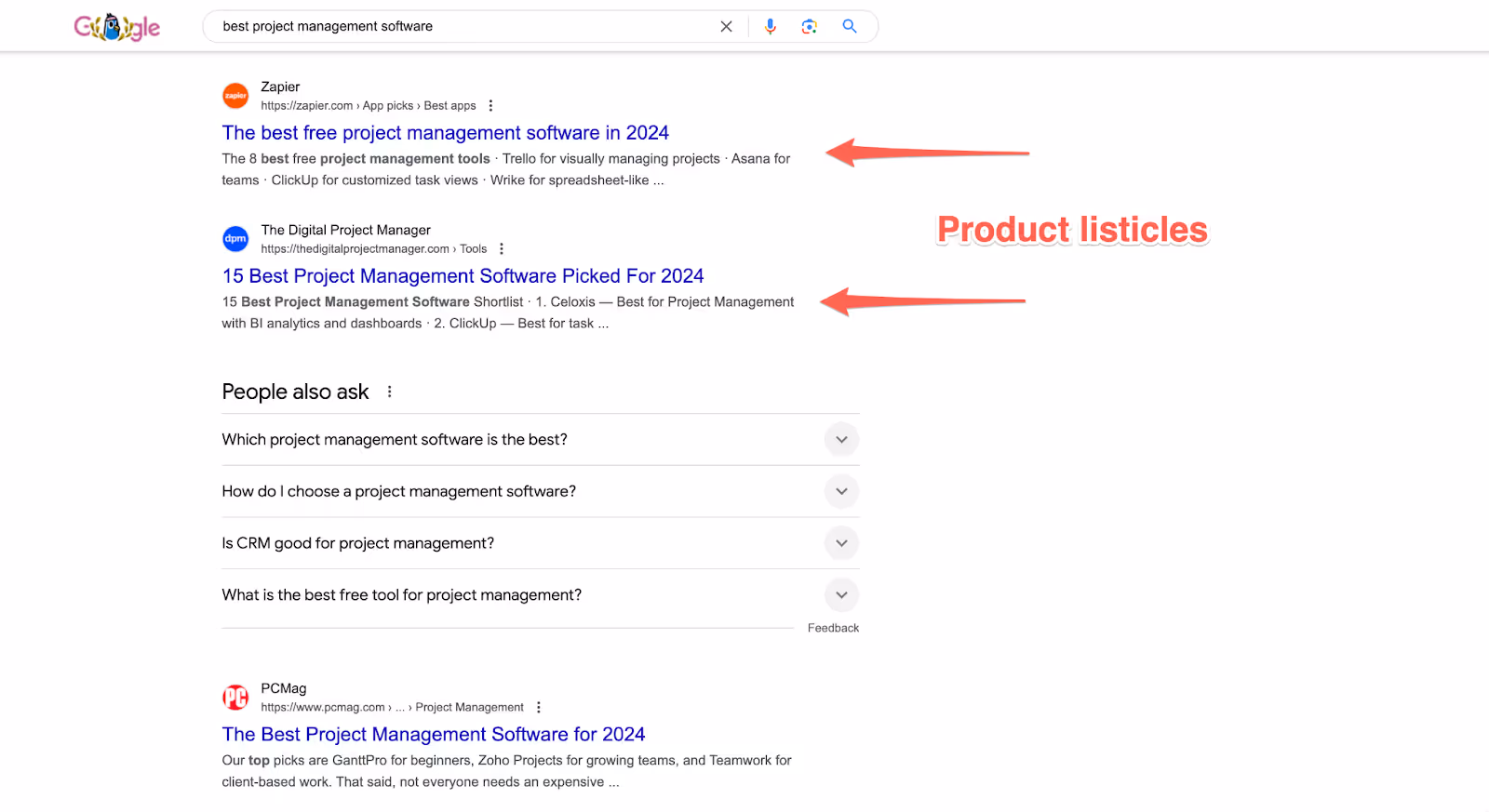Click PCMag snippet mentioning GanttPro and Zoho
This screenshot has height=812, width=1489.
pos(506,771)
